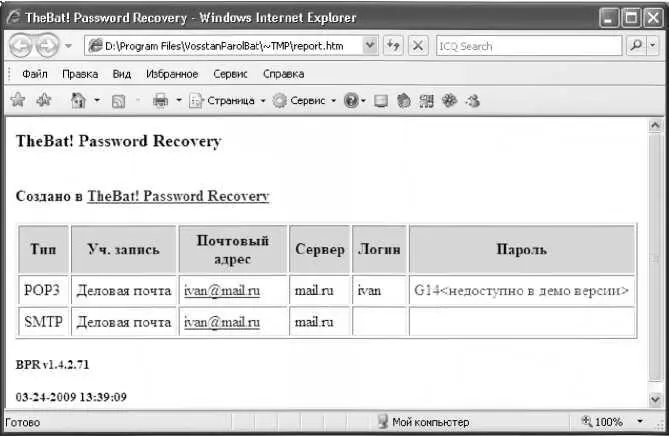Click the Internet Explorer title bar icon
The height and width of the screenshot is (436, 669).
coord(14,17)
